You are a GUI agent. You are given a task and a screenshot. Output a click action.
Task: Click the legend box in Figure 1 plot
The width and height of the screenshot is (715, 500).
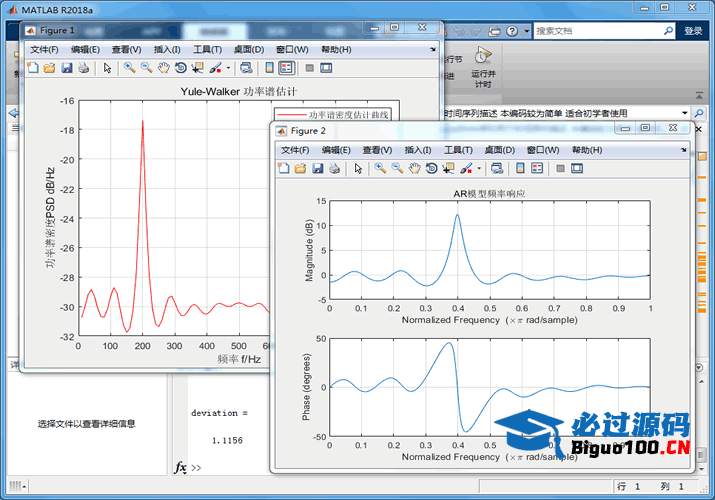click(332, 114)
